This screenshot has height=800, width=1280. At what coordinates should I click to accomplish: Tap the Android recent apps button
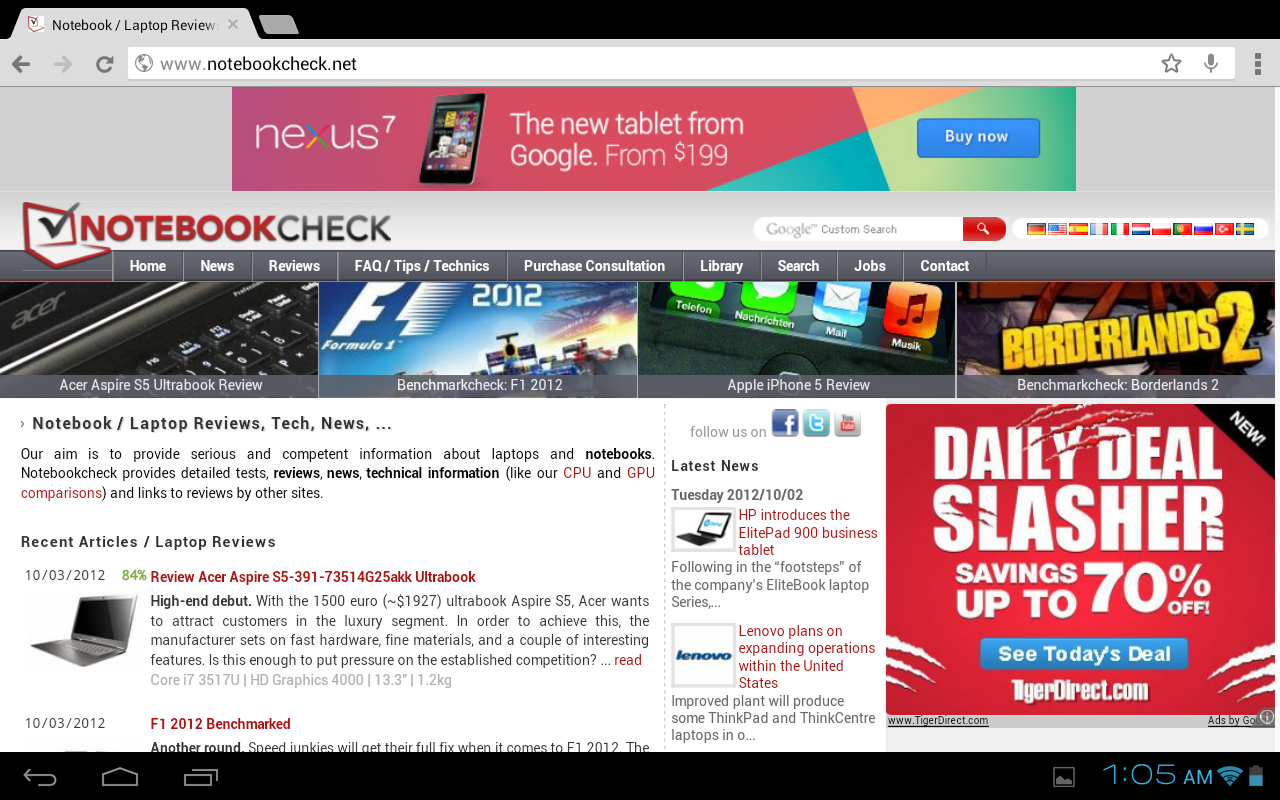[x=201, y=777]
